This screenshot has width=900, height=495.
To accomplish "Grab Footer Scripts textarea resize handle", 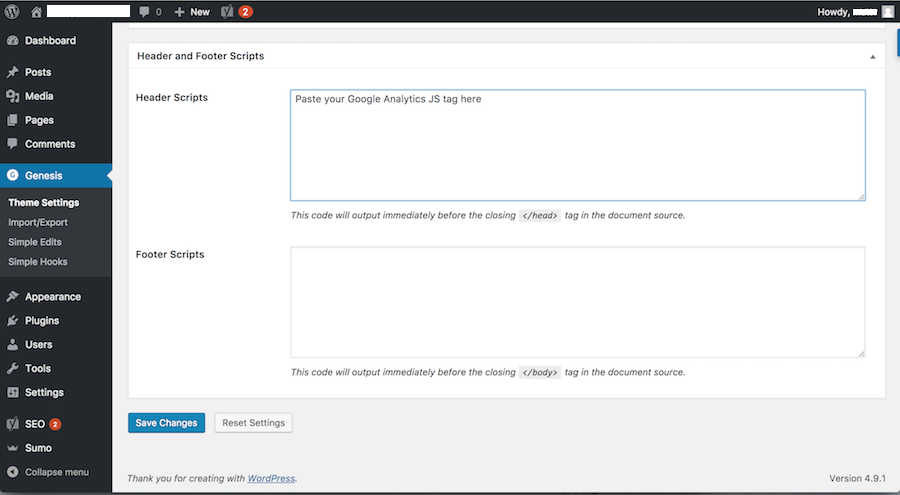I will 862,354.
